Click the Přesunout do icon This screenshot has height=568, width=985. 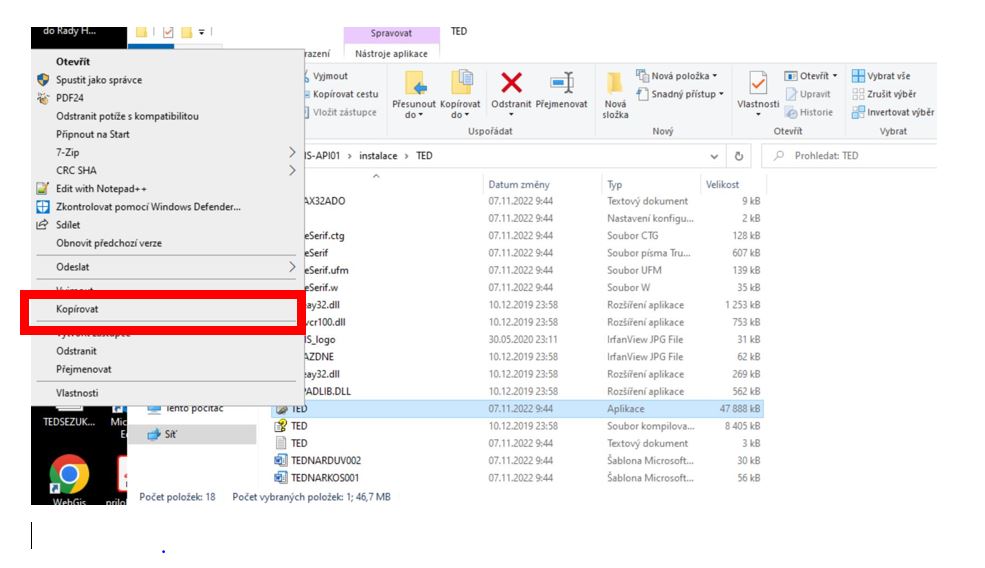(413, 82)
